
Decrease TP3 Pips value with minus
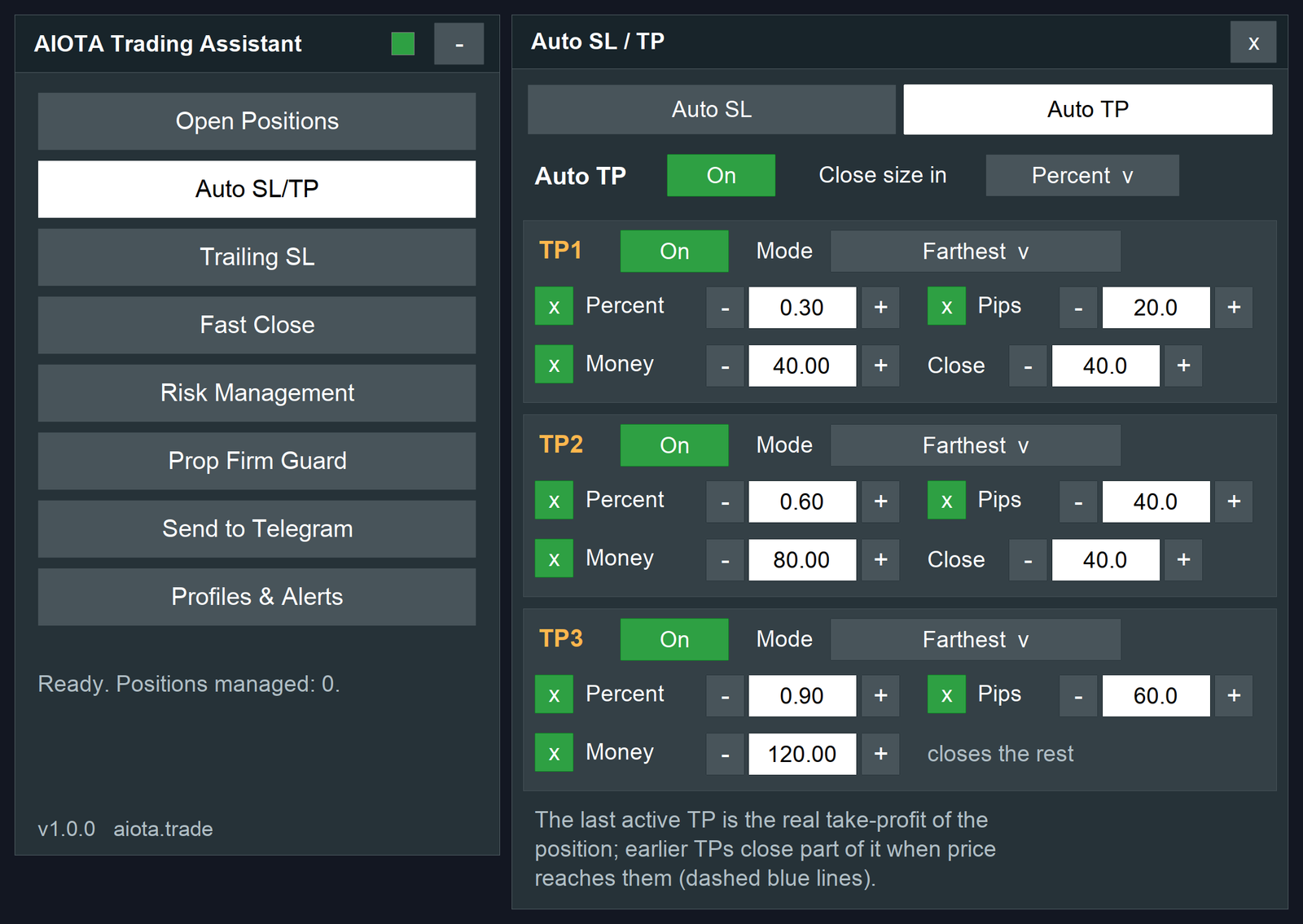pyautogui.click(x=1078, y=696)
